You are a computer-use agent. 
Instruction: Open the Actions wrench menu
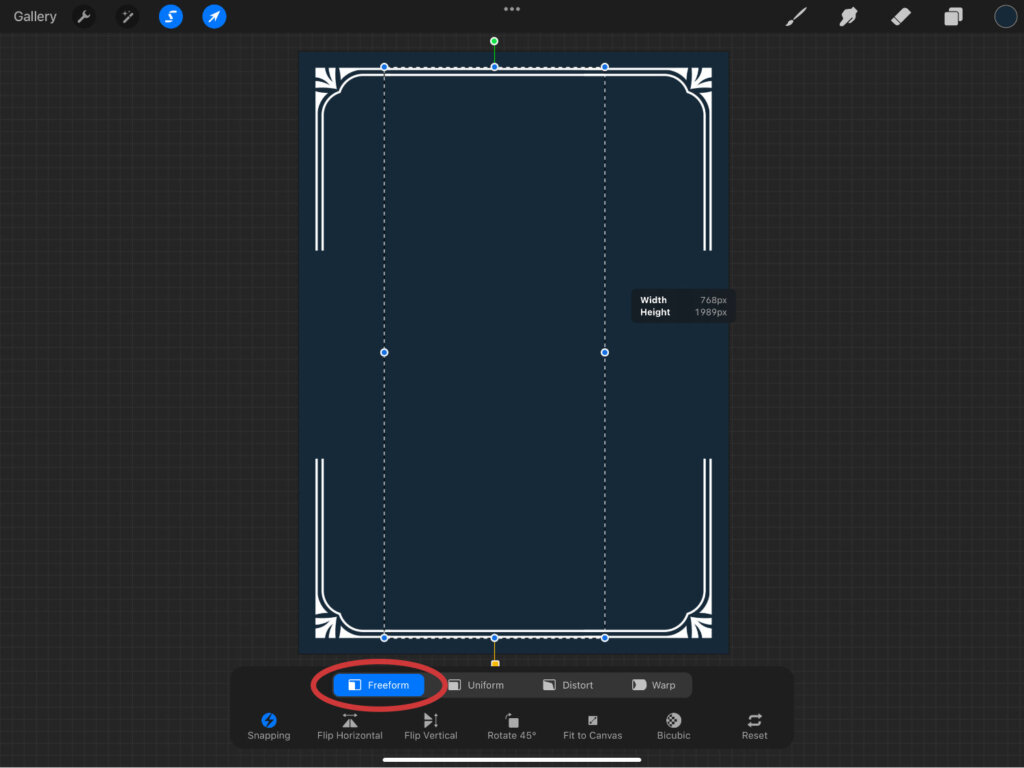tap(84, 17)
